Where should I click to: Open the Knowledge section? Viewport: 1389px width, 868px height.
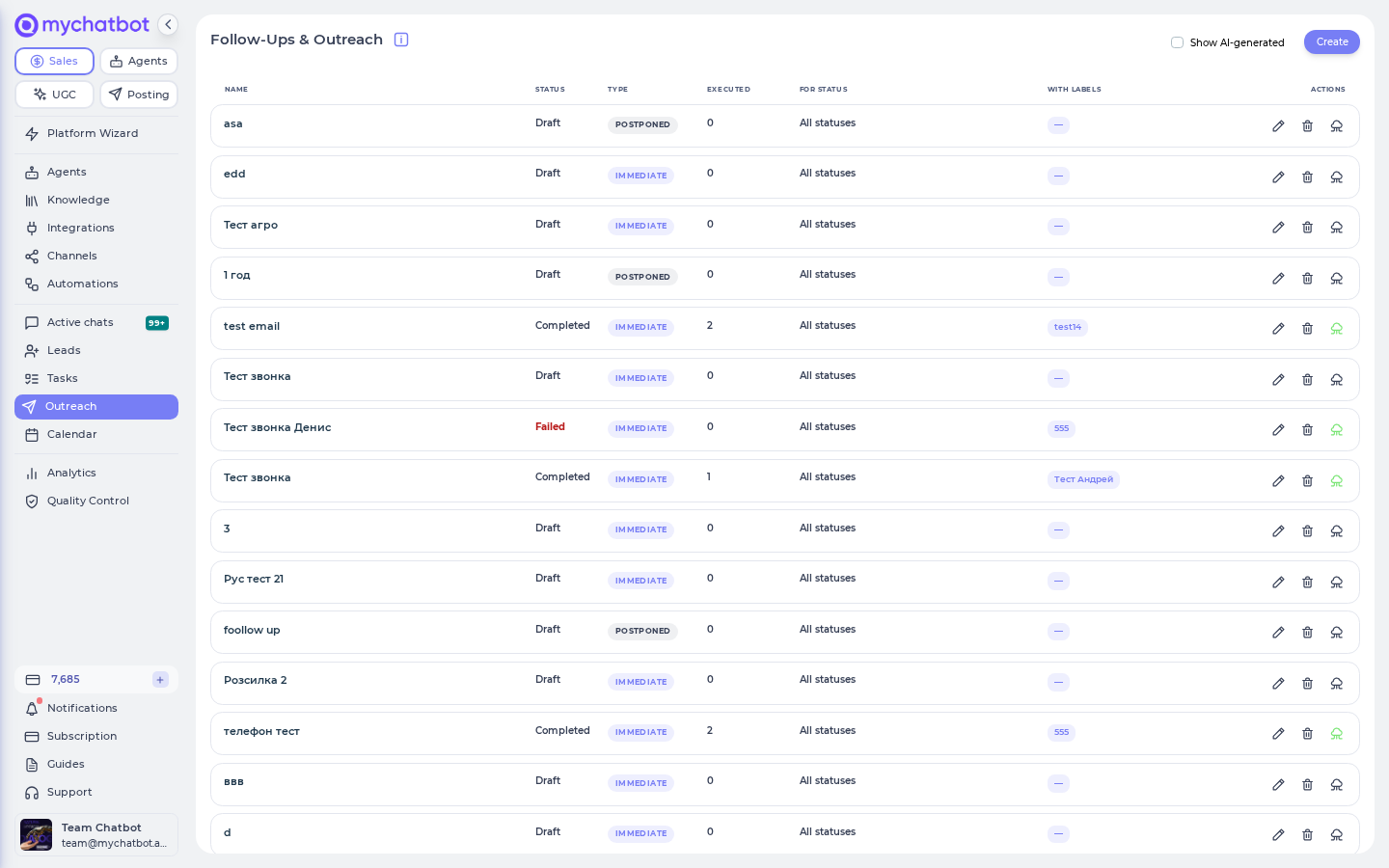click(96, 201)
